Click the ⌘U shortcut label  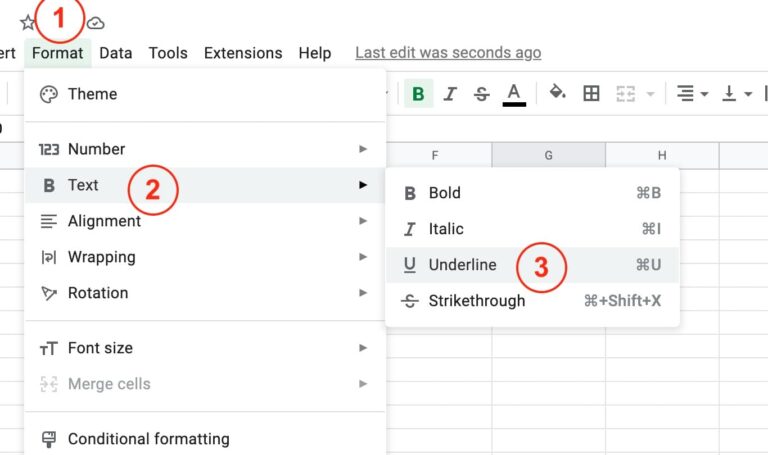[x=648, y=265]
